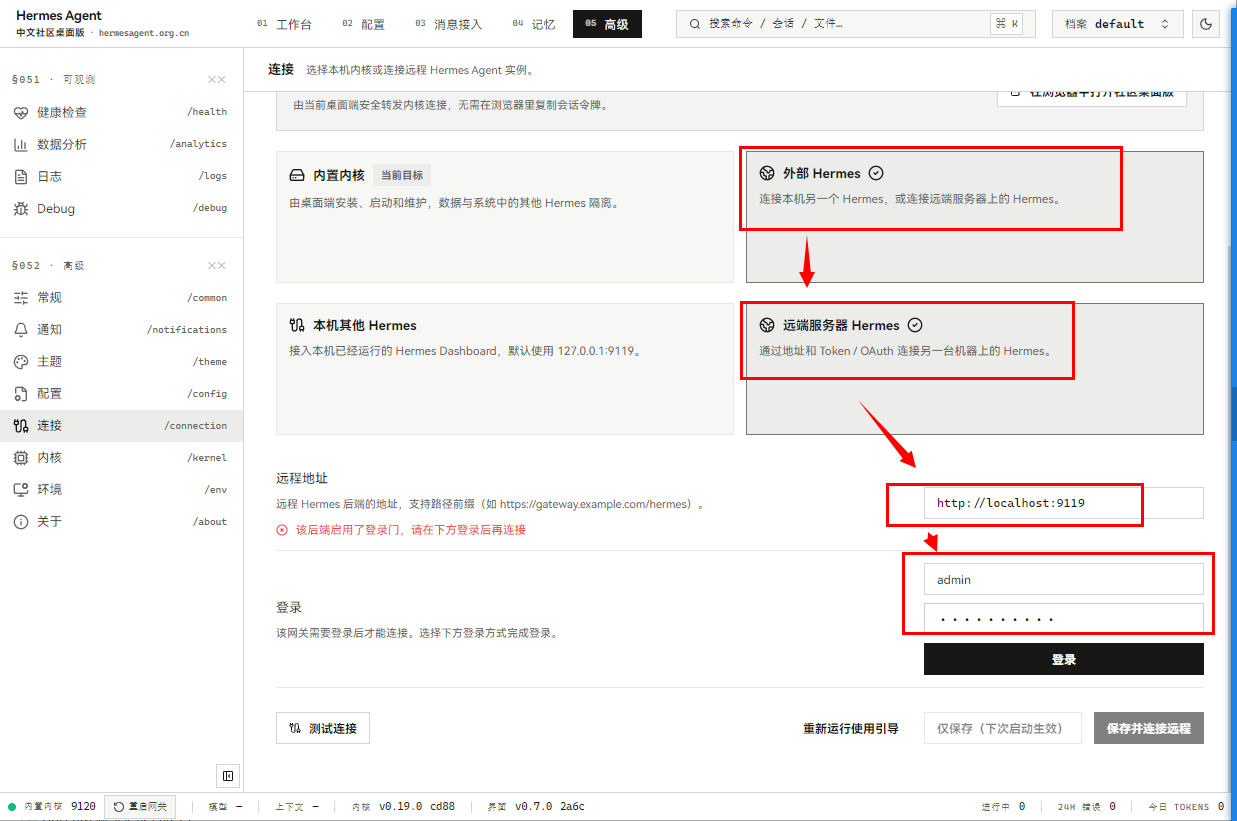
Task: Click the 关于 info circle icon
Action: click(x=21, y=522)
